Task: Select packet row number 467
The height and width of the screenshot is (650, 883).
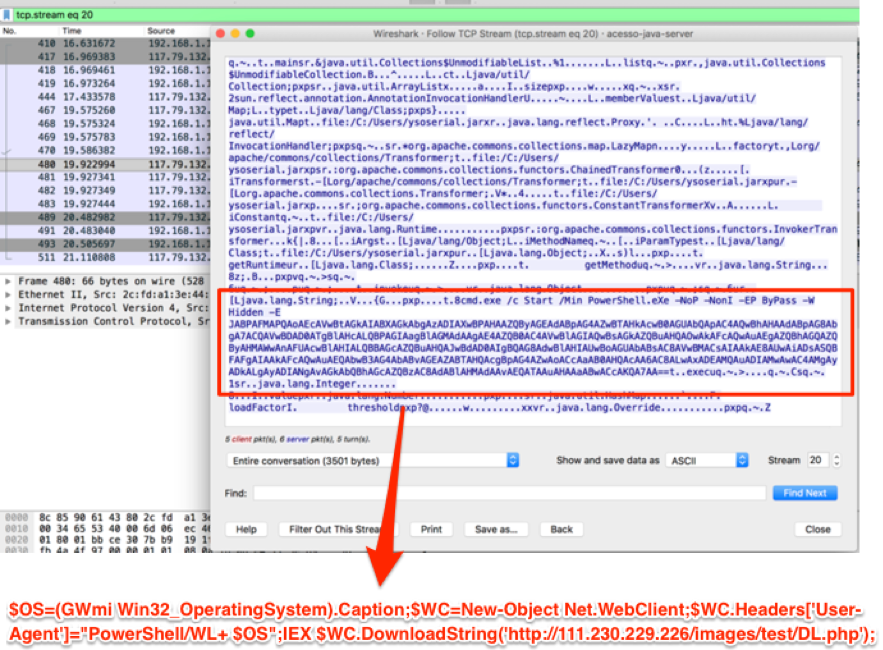Action: [x=105, y=110]
